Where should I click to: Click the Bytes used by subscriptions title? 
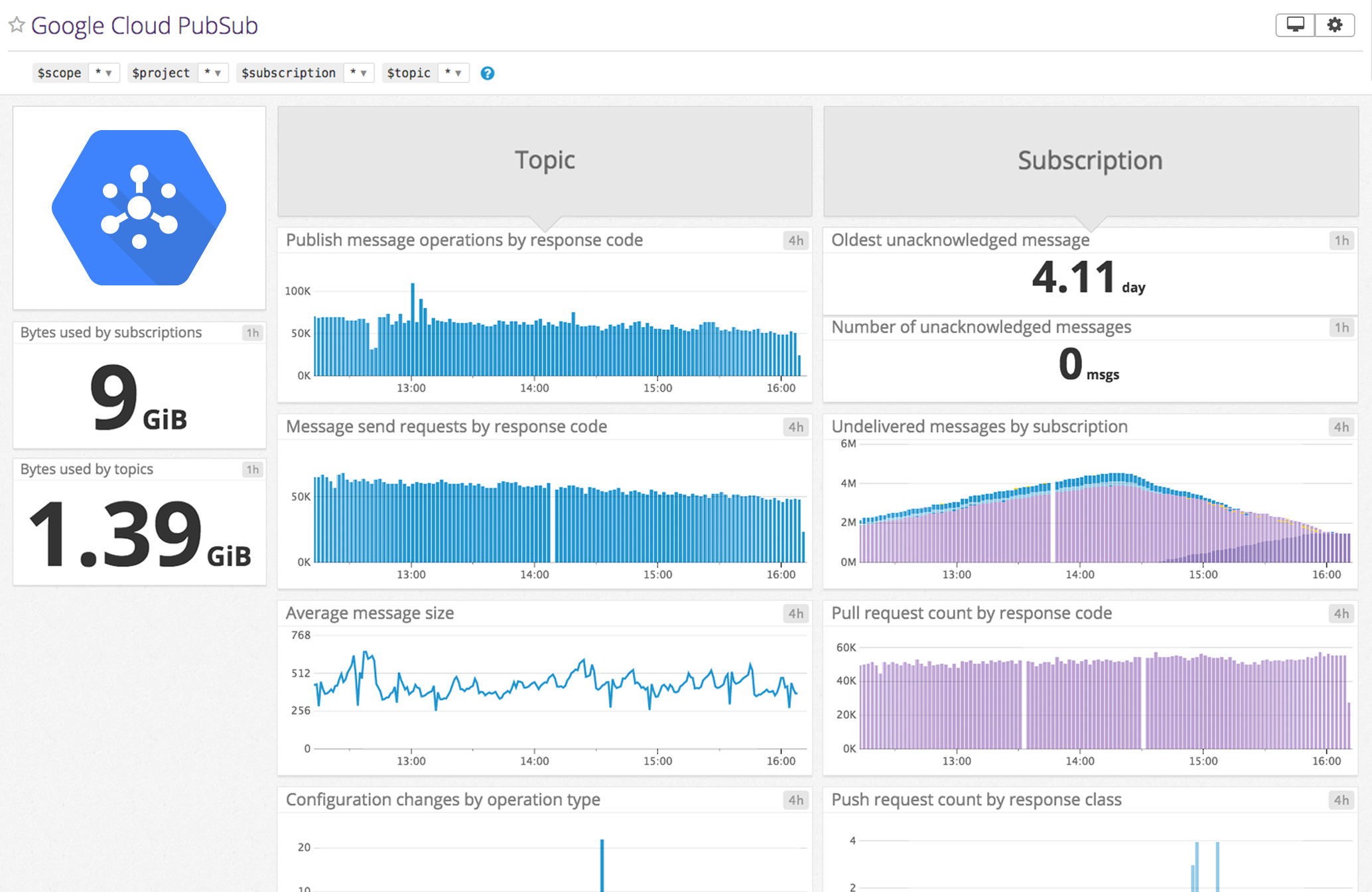coord(111,333)
